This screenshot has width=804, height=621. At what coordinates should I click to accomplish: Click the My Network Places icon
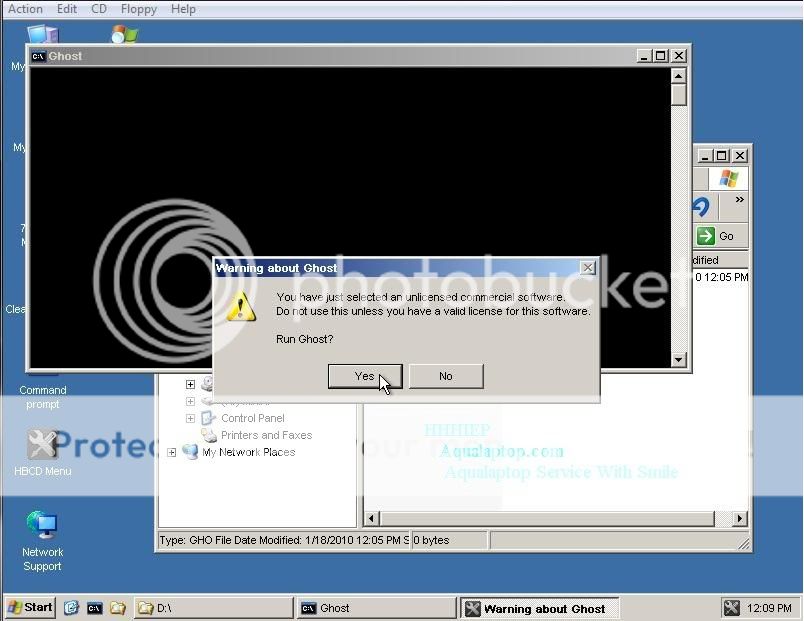[190, 452]
